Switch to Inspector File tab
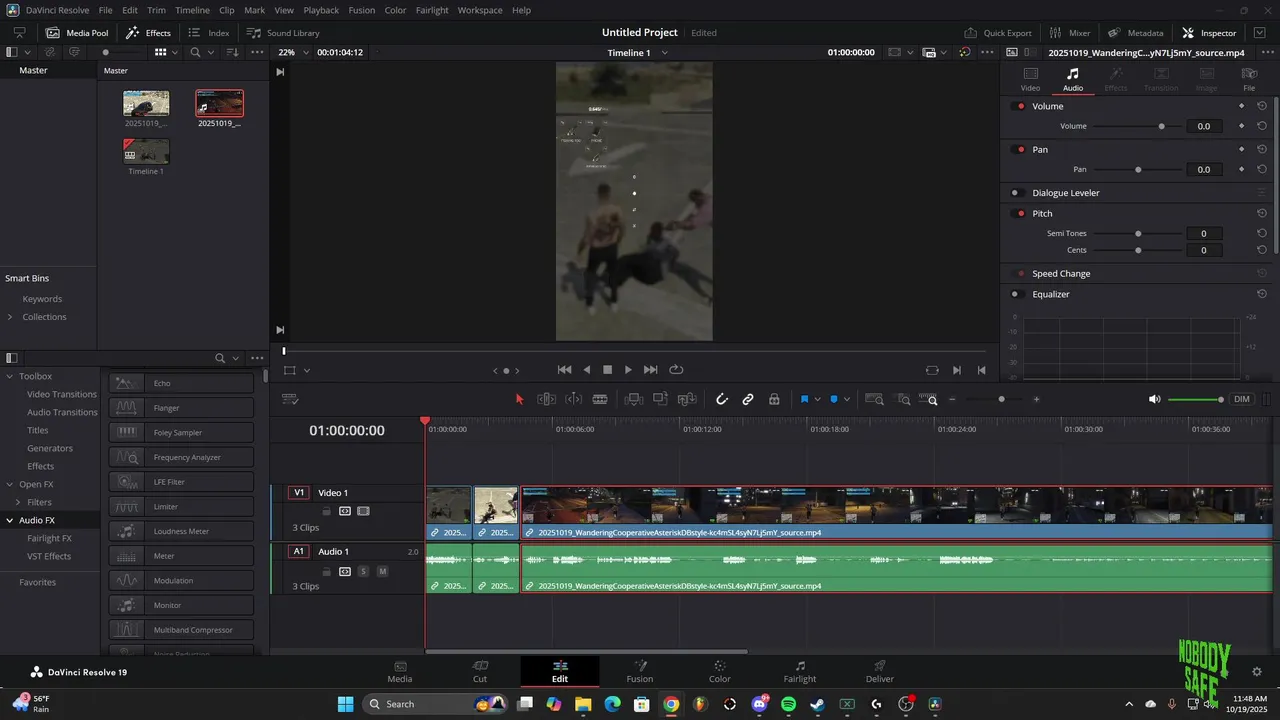 pyautogui.click(x=1249, y=79)
